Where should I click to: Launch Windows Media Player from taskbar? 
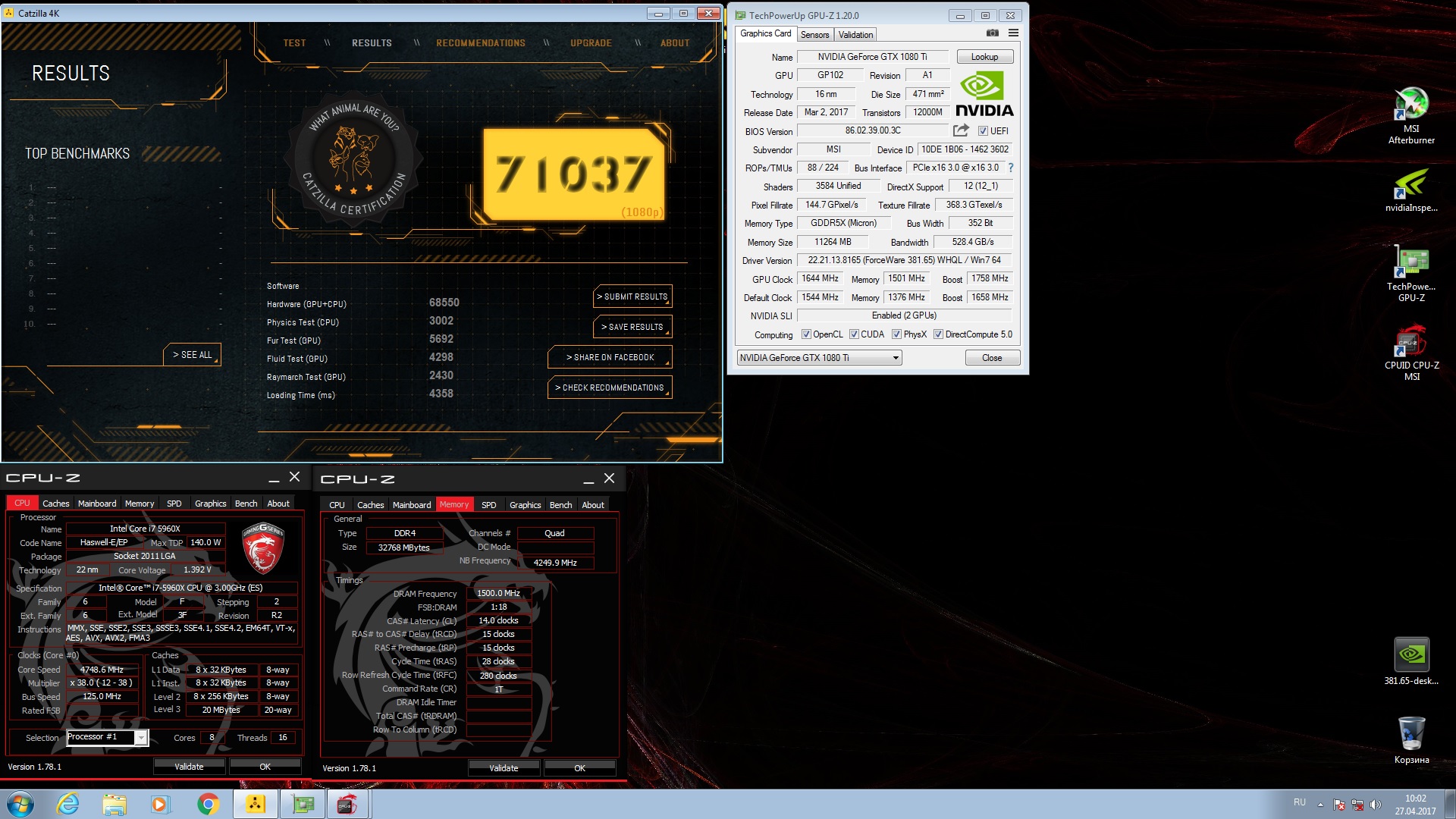tap(161, 804)
